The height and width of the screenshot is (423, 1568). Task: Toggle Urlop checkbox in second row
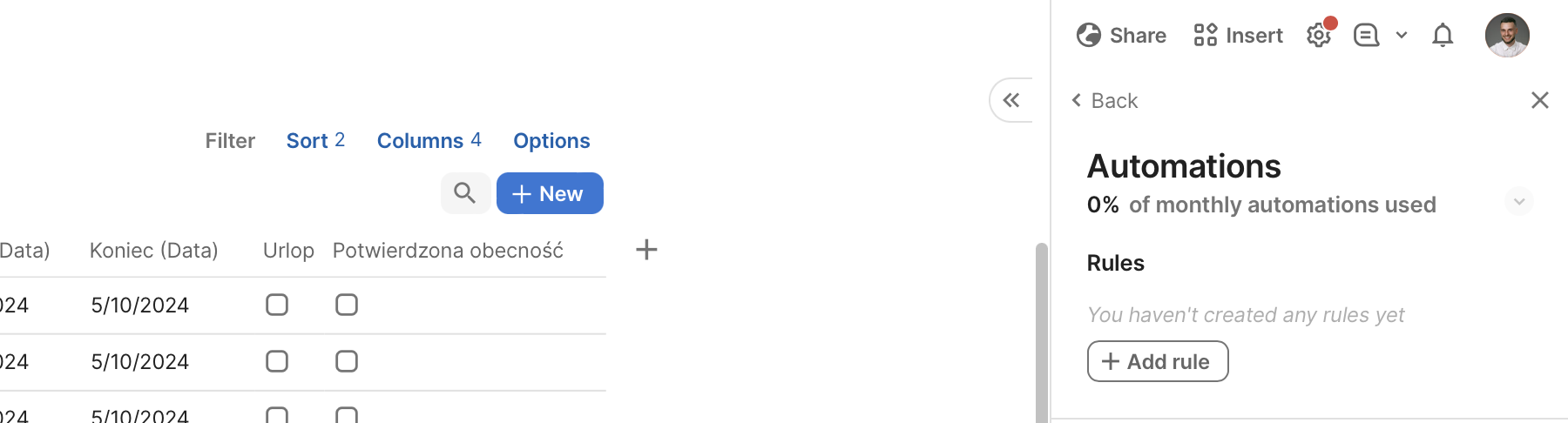click(x=277, y=361)
